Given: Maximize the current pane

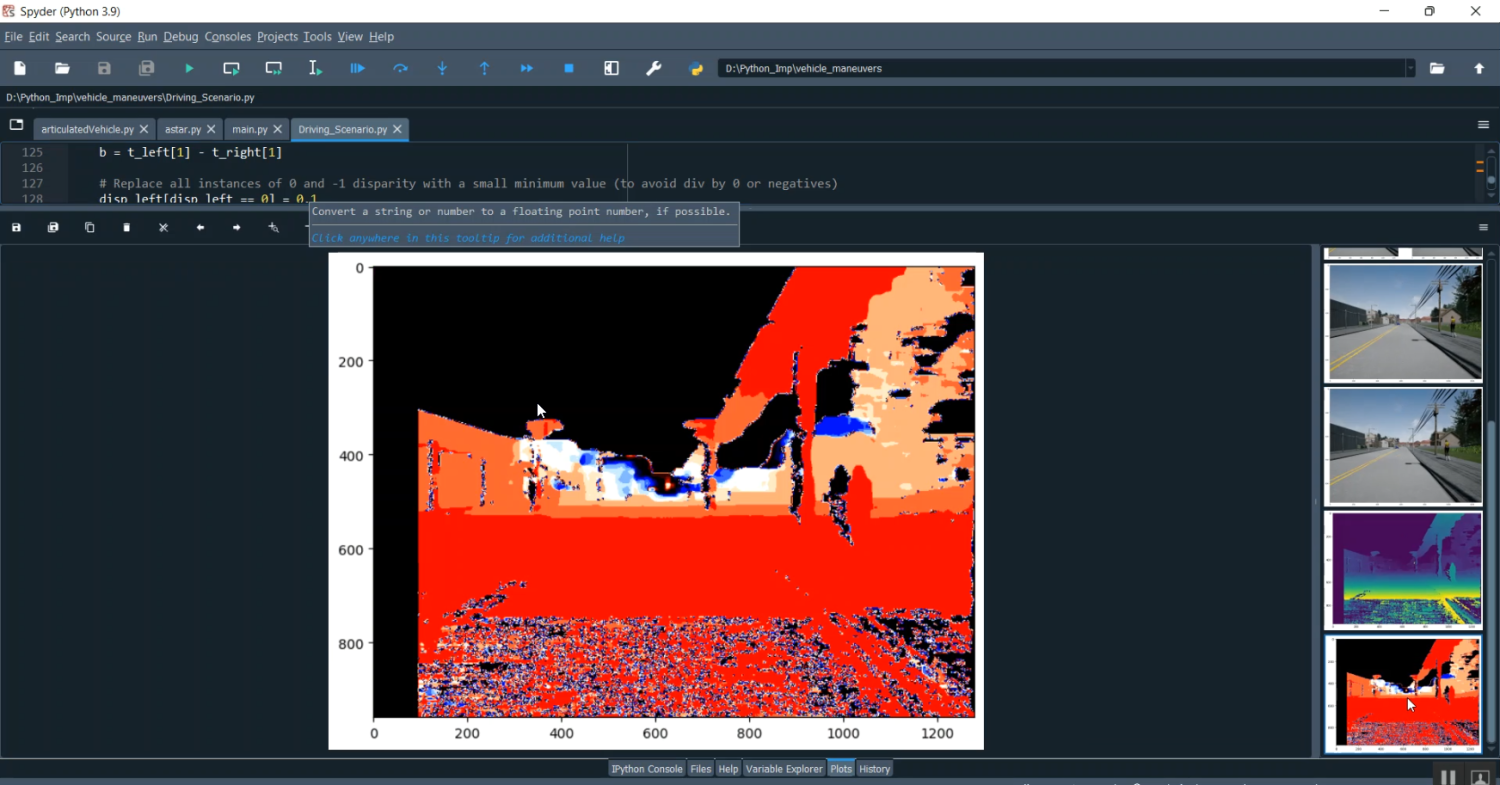Looking at the screenshot, I should pos(611,68).
